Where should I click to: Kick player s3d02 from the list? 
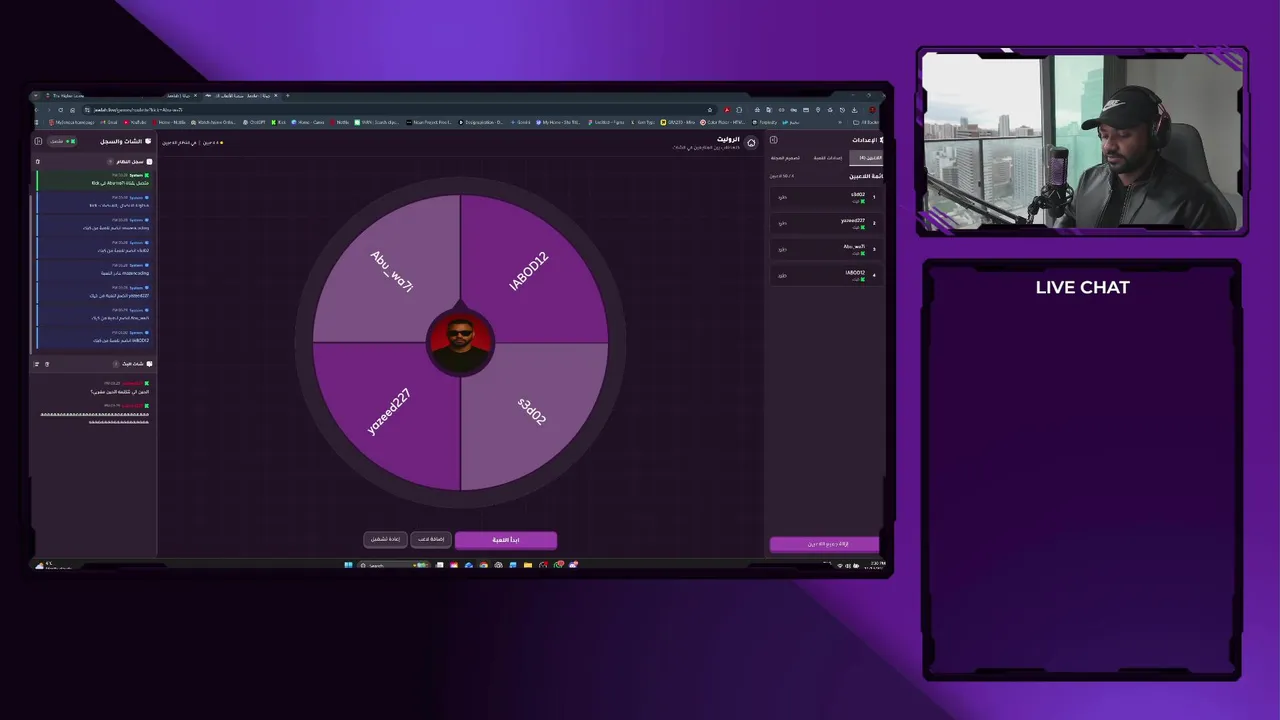point(782,197)
